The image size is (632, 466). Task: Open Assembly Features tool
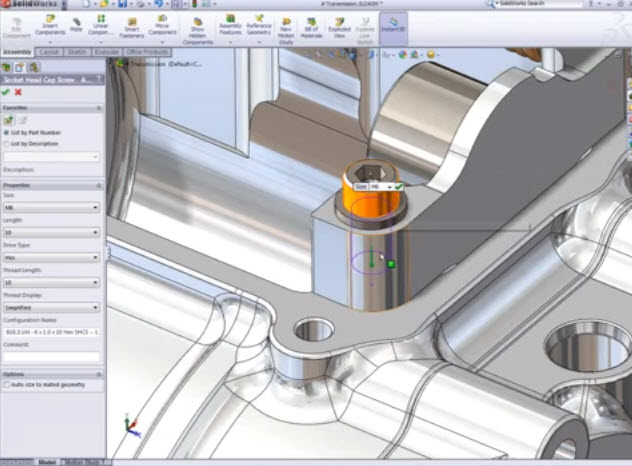pos(230,25)
